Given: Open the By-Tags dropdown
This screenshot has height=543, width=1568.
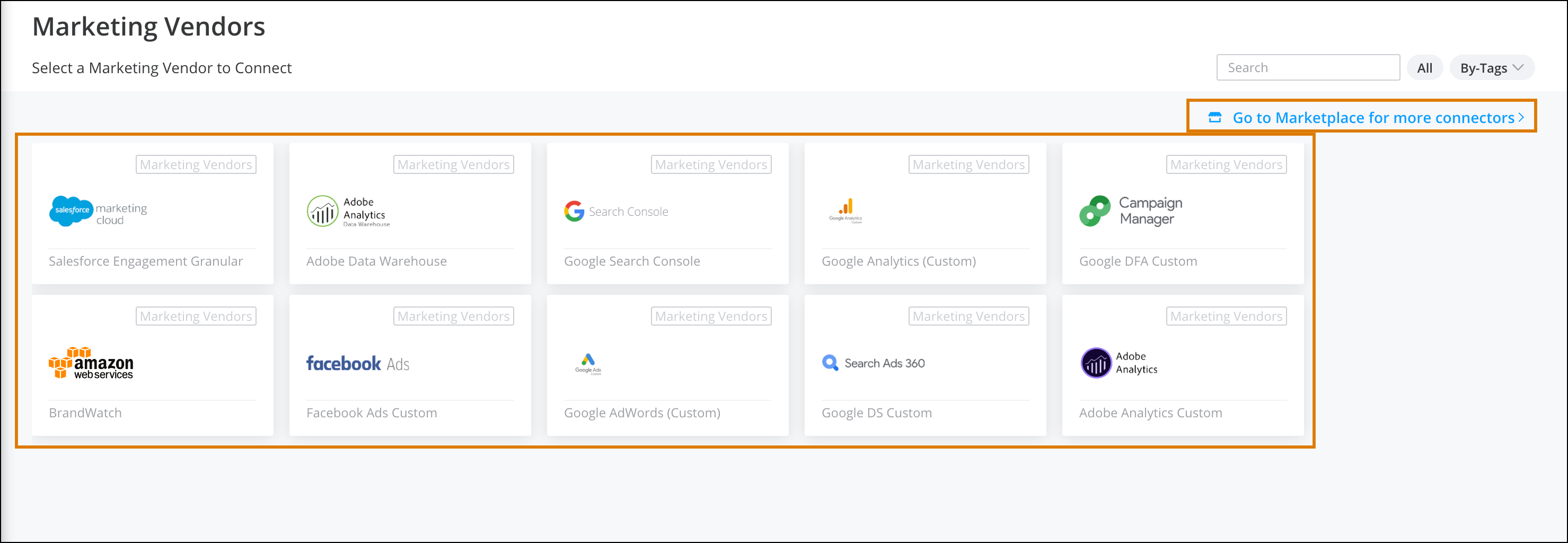Looking at the screenshot, I should [1492, 67].
